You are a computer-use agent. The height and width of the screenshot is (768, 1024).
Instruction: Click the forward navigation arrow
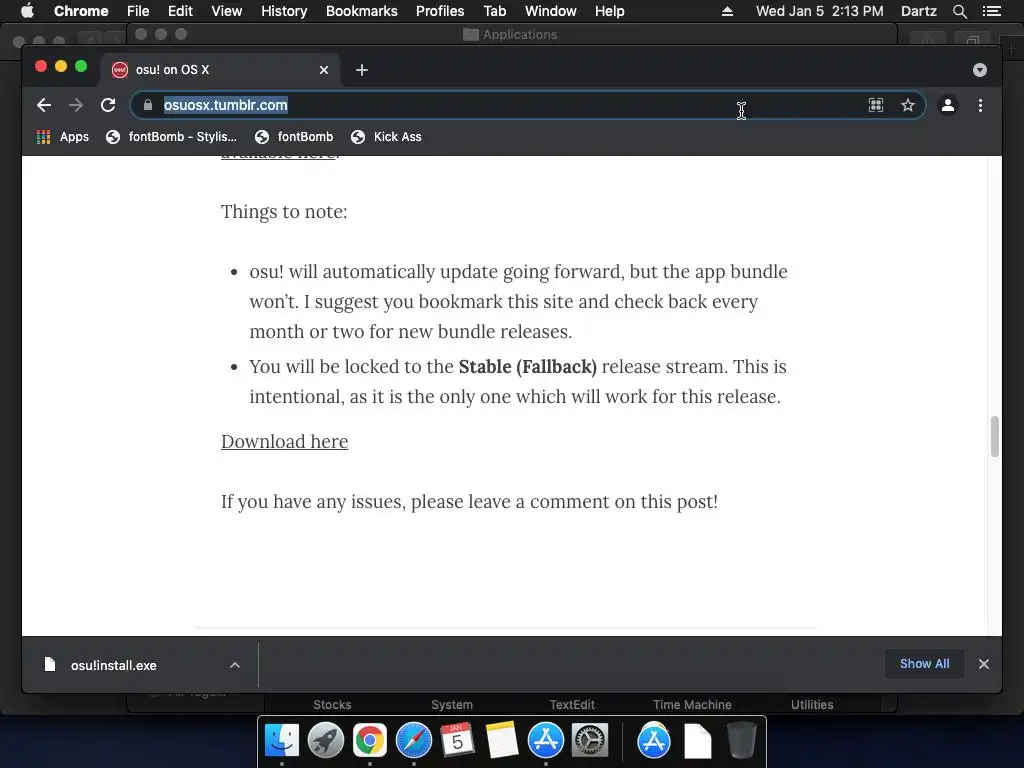76,105
